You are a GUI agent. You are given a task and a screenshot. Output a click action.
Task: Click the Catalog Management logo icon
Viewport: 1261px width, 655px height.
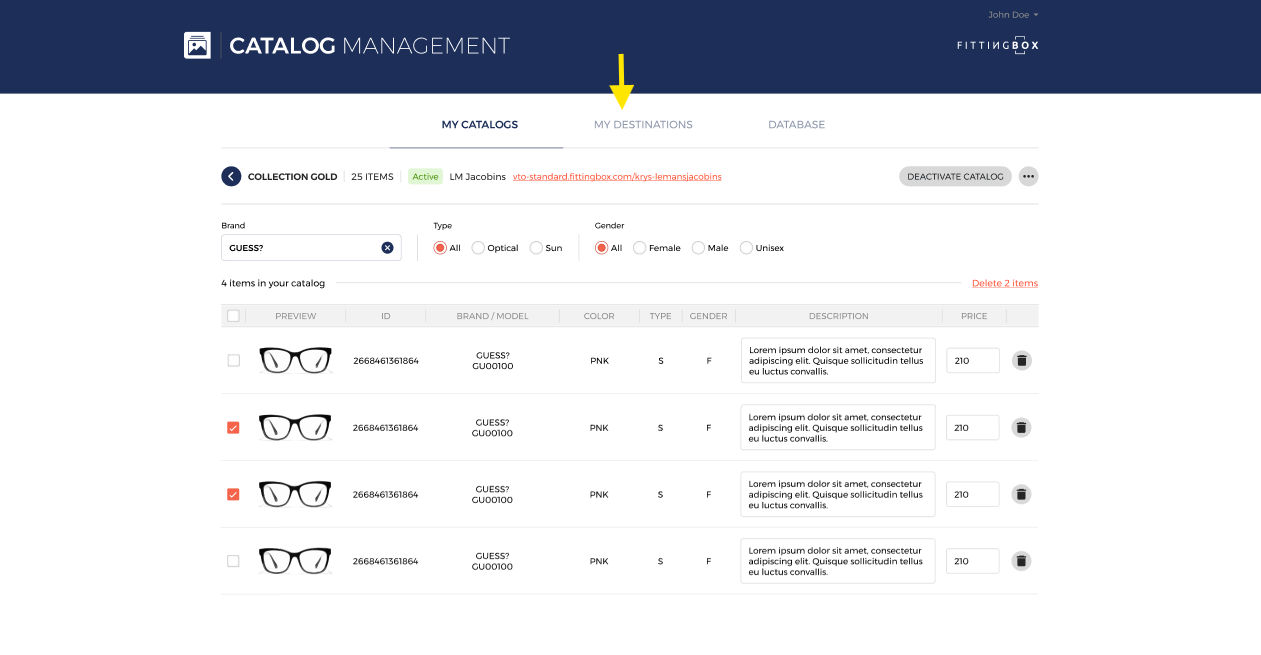pos(197,46)
